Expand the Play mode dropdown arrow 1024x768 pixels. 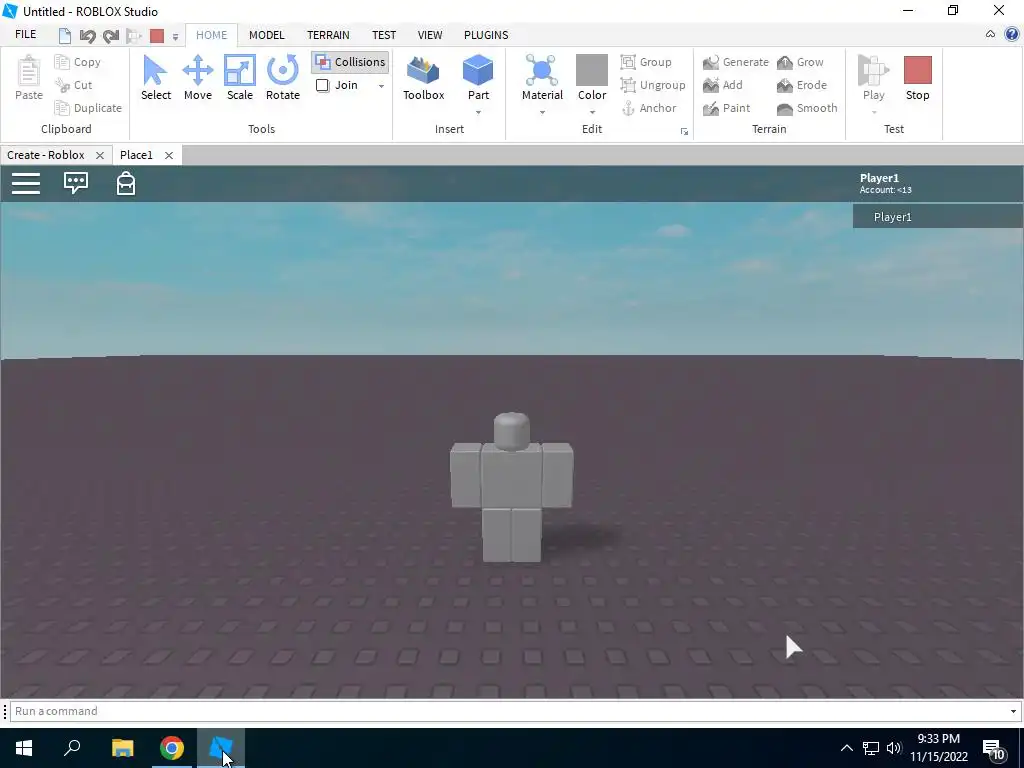(874, 113)
